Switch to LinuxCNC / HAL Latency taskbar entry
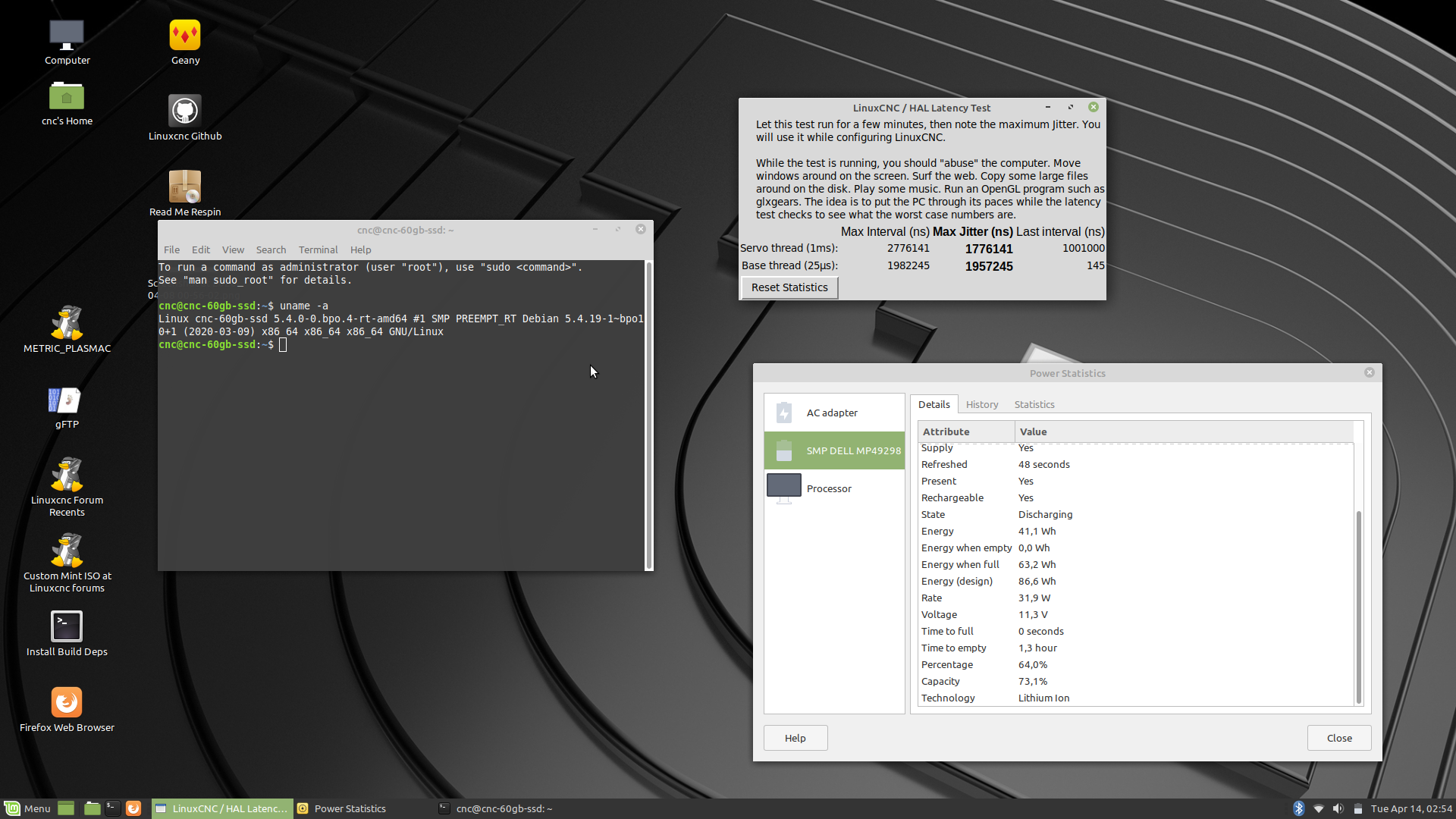The width and height of the screenshot is (1456, 819). 221,808
